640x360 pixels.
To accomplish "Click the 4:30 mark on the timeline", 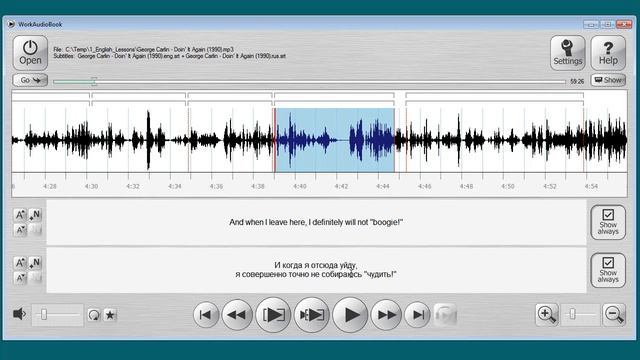I will click(x=91, y=186).
